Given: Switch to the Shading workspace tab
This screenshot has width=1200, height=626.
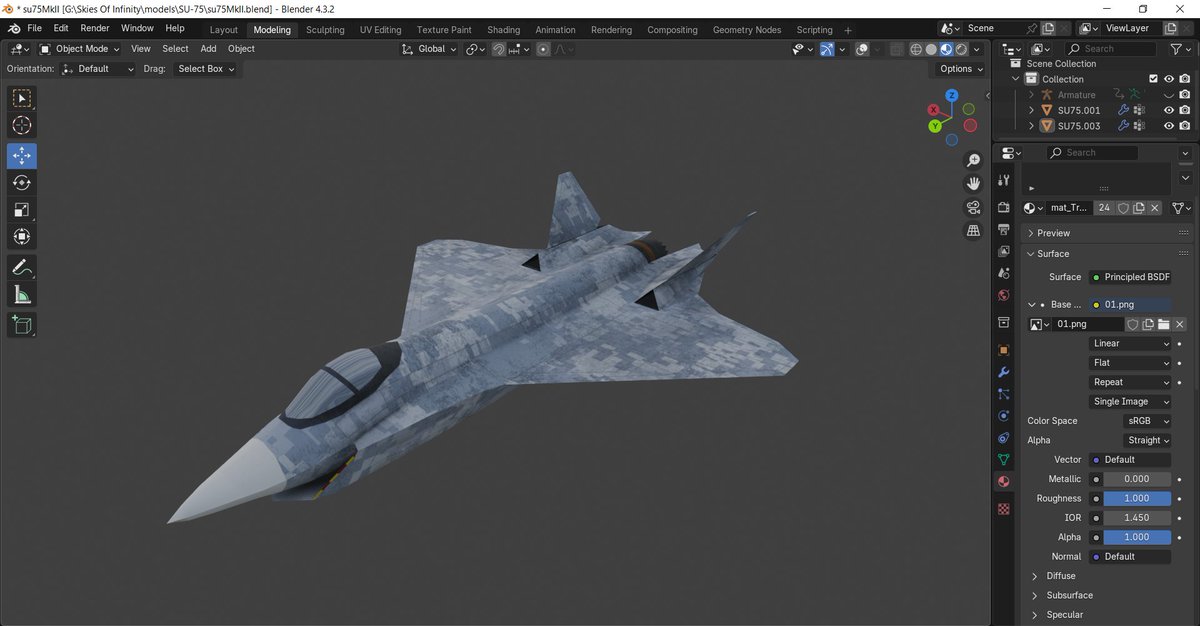Looking at the screenshot, I should 503,30.
